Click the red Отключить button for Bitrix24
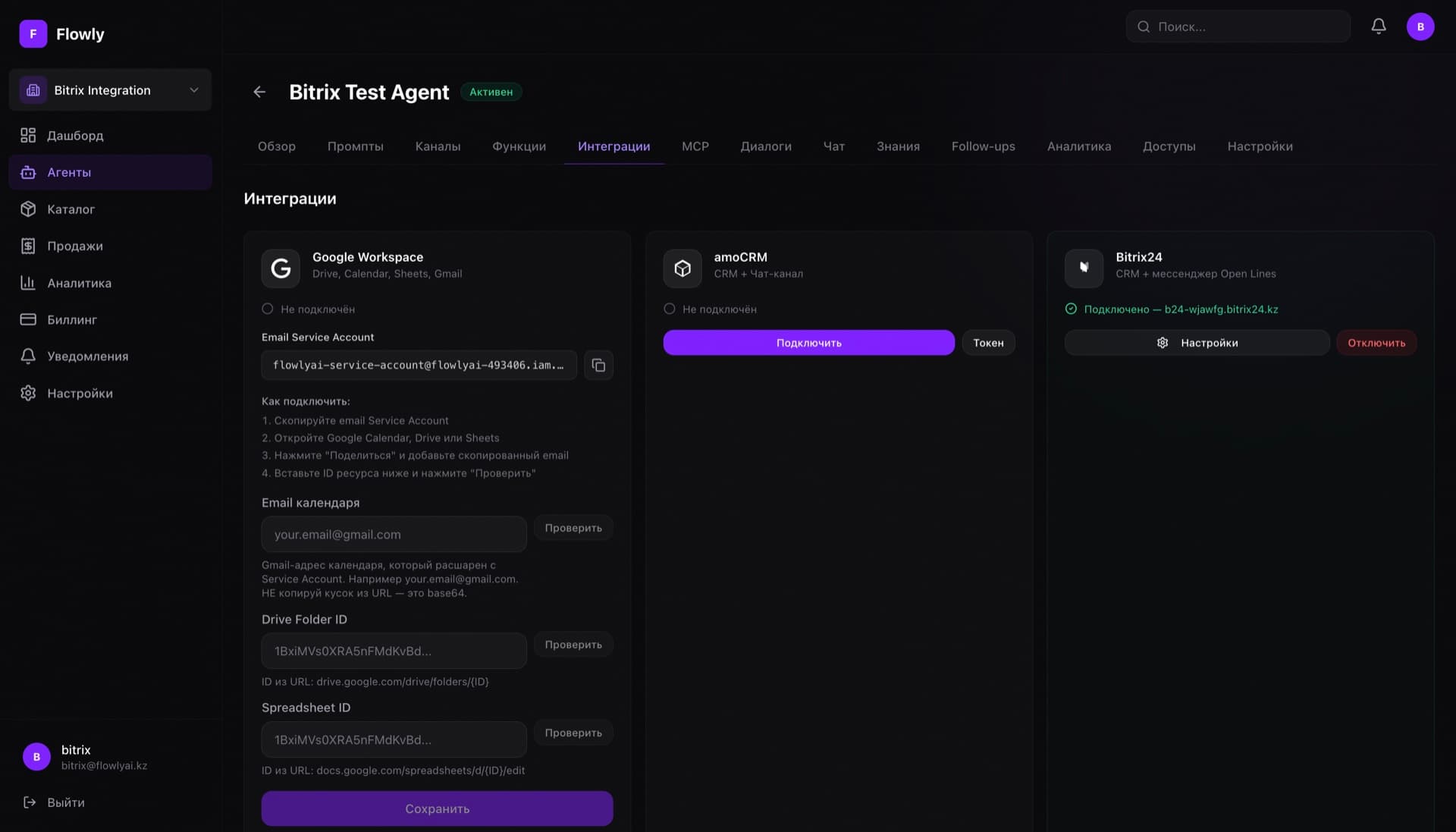 point(1376,343)
